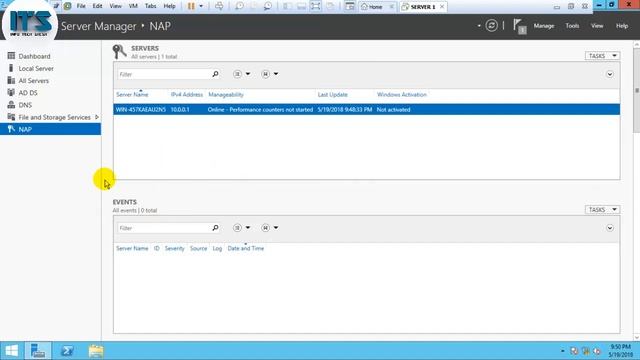Sort events by Source column

pyautogui.click(x=198, y=249)
